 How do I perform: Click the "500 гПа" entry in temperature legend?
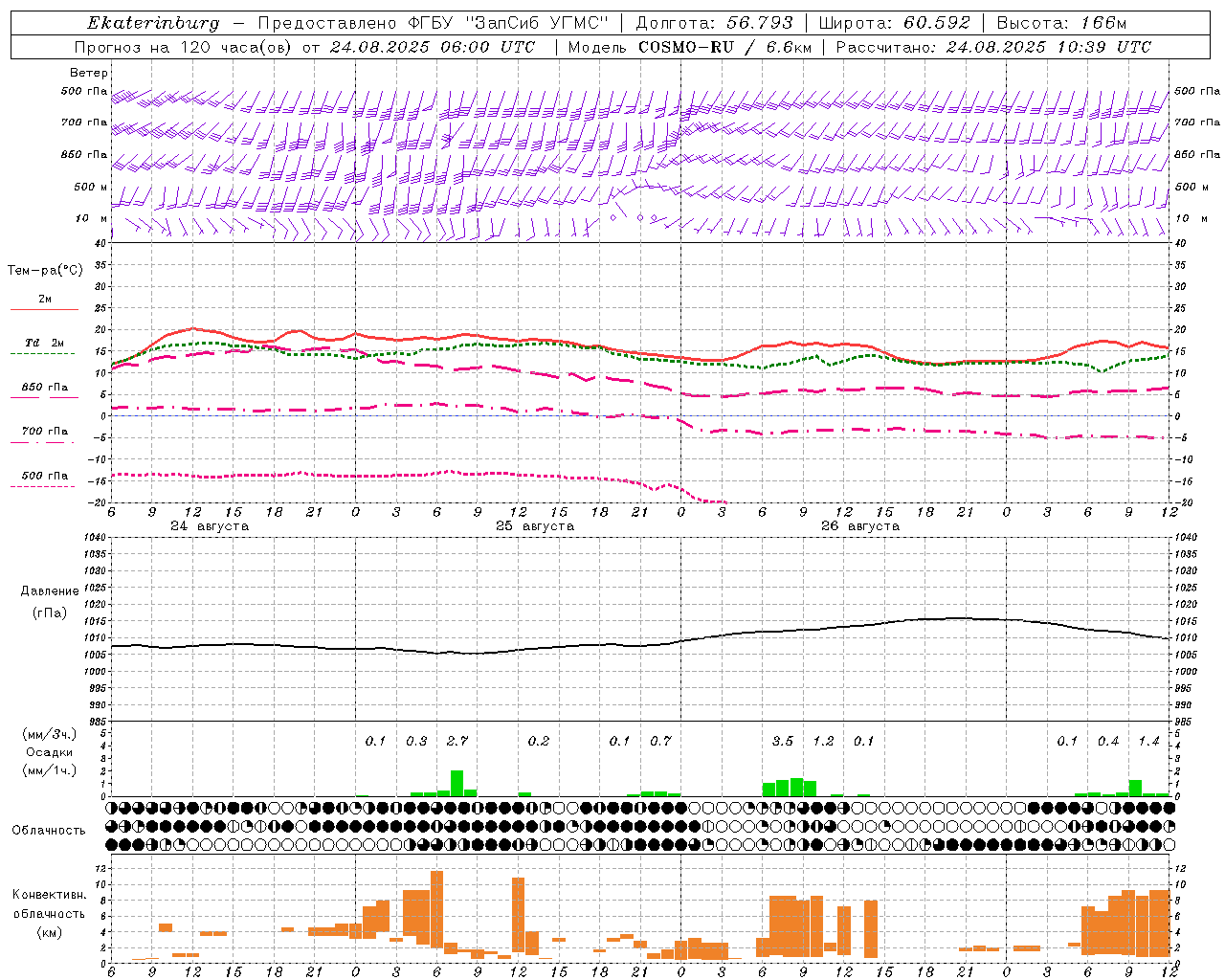(x=44, y=476)
